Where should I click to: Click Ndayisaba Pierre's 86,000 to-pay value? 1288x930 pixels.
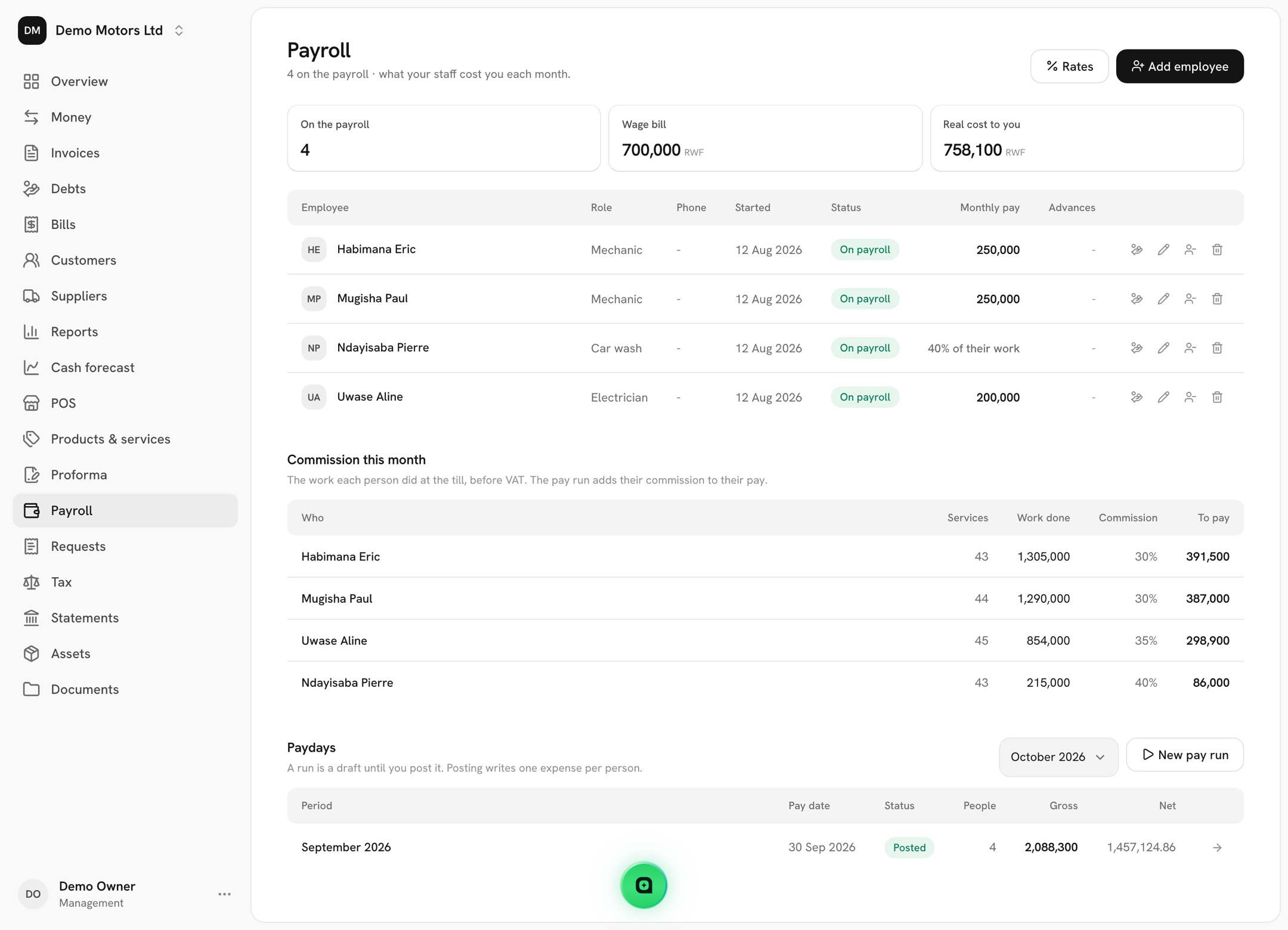(1210, 683)
